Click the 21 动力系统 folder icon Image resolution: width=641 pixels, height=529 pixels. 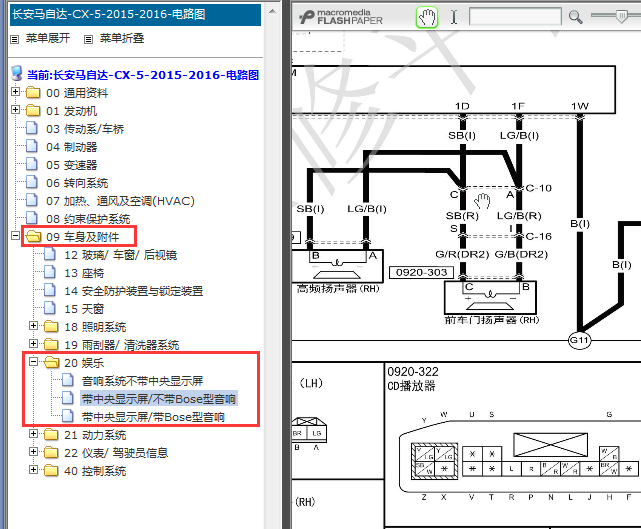[x=51, y=434]
